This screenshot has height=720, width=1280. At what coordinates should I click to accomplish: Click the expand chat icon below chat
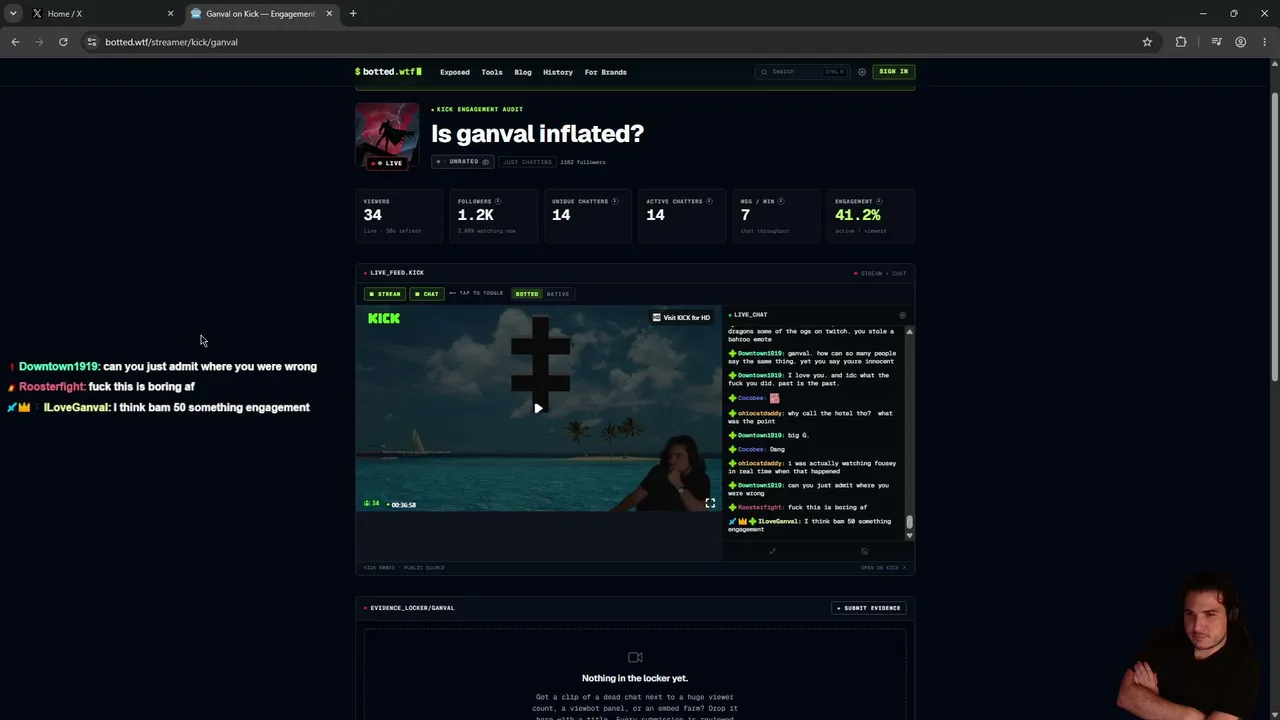pyautogui.click(x=772, y=551)
